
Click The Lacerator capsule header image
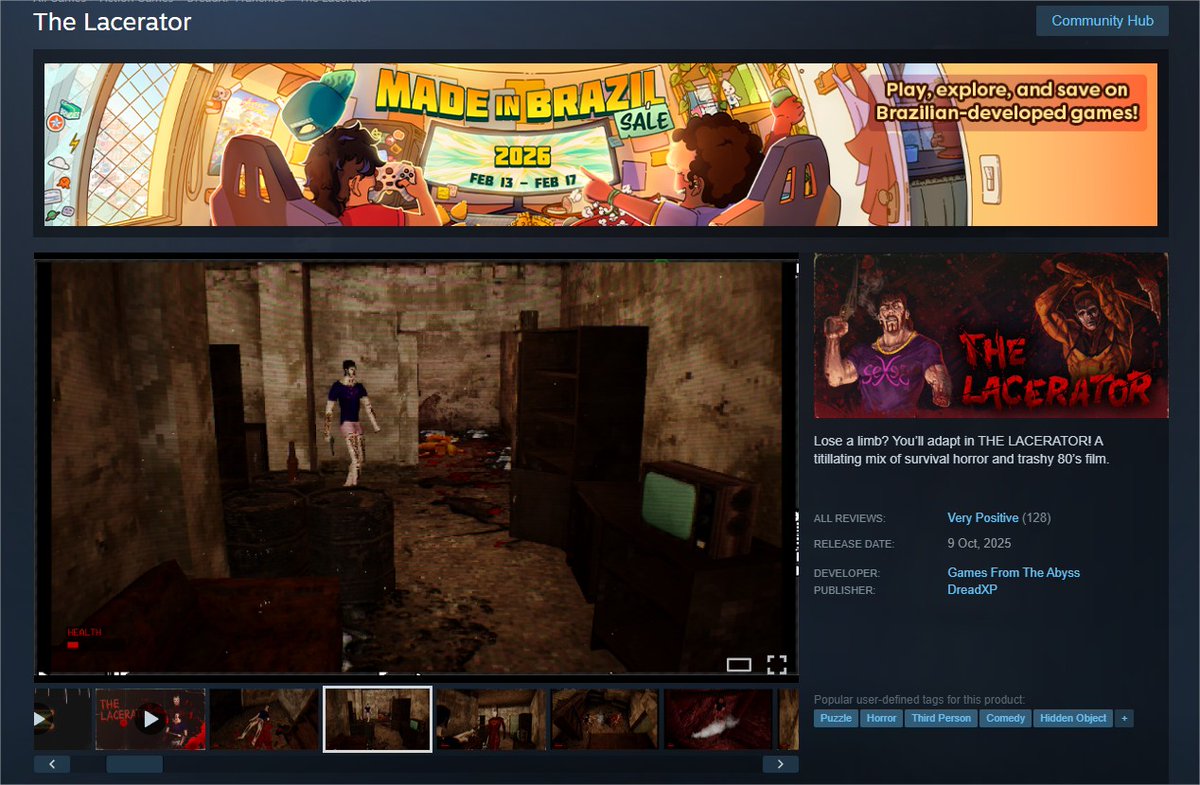[991, 336]
